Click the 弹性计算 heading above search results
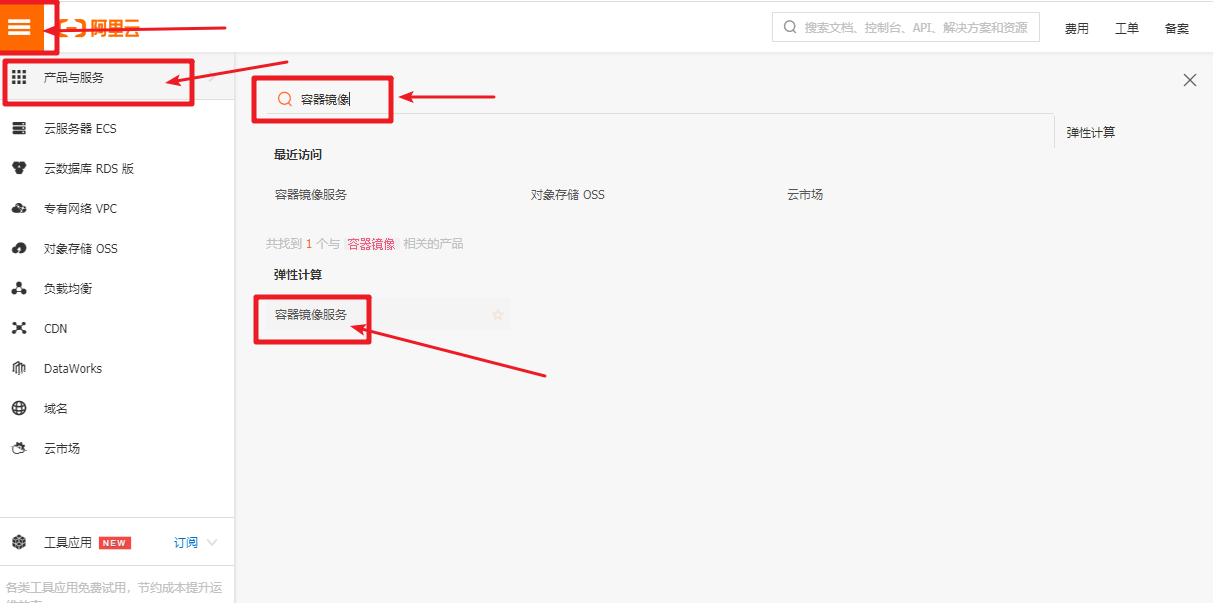 298,275
